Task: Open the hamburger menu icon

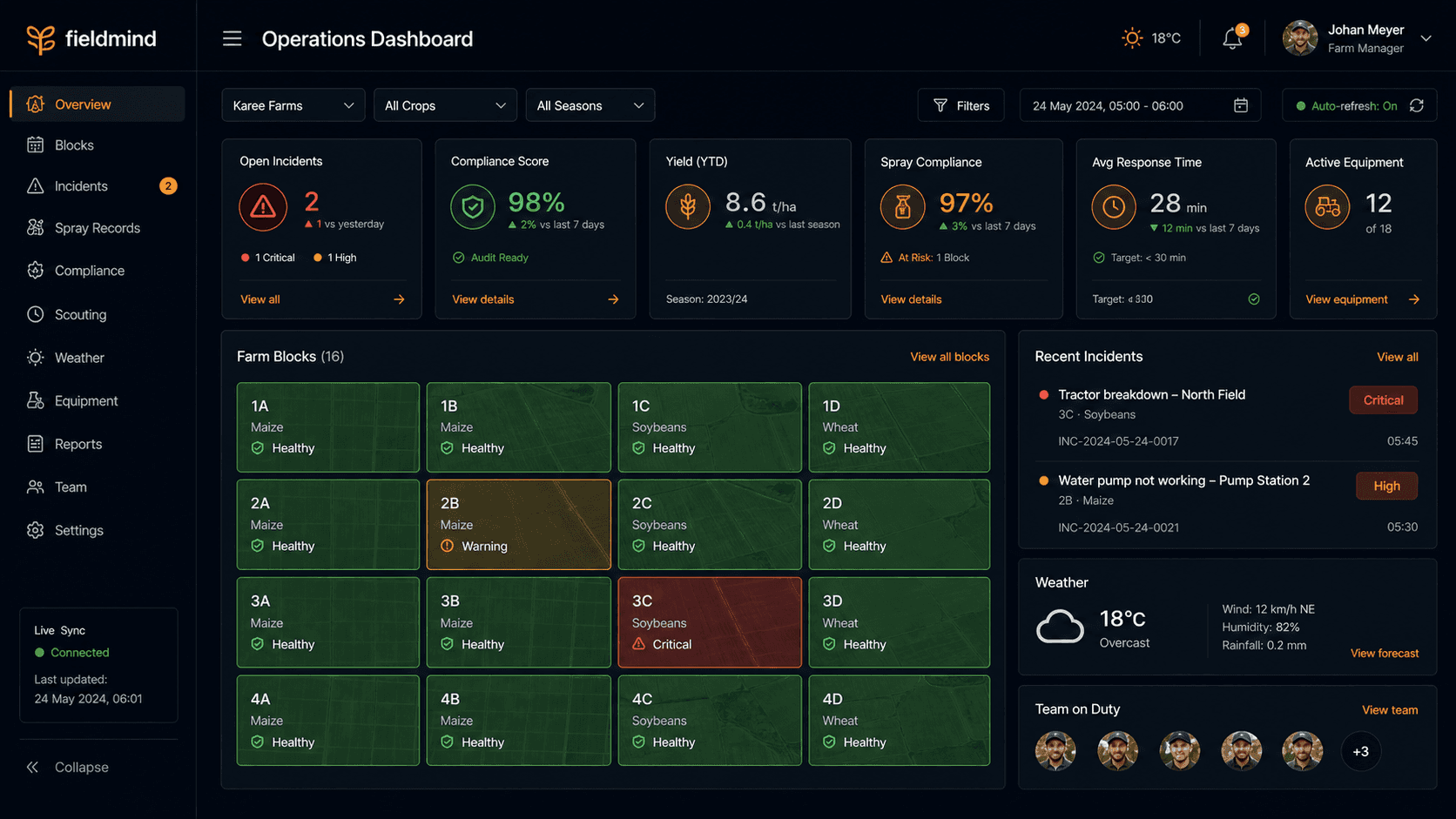Action: [232, 38]
